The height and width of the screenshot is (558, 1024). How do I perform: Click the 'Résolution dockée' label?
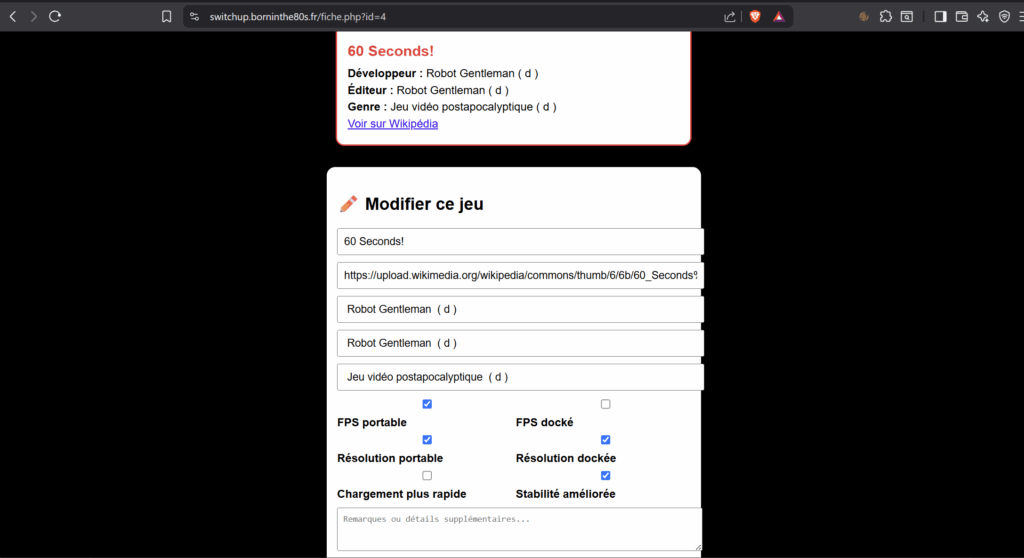566,459
